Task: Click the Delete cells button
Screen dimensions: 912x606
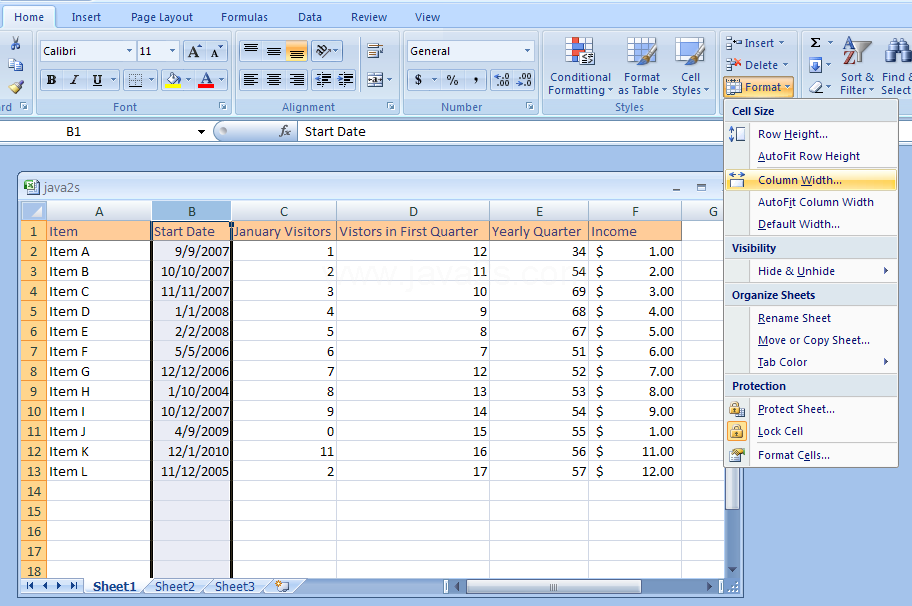Action: (x=757, y=65)
